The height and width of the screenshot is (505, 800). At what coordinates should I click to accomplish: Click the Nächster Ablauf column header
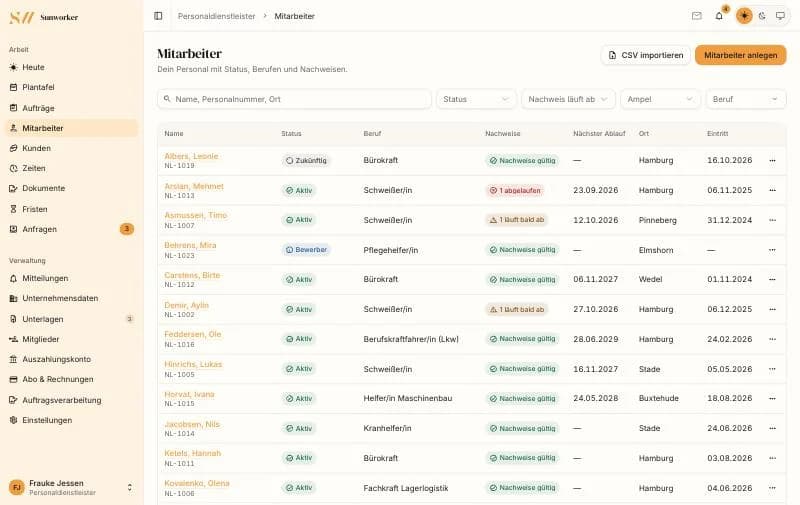(599, 134)
